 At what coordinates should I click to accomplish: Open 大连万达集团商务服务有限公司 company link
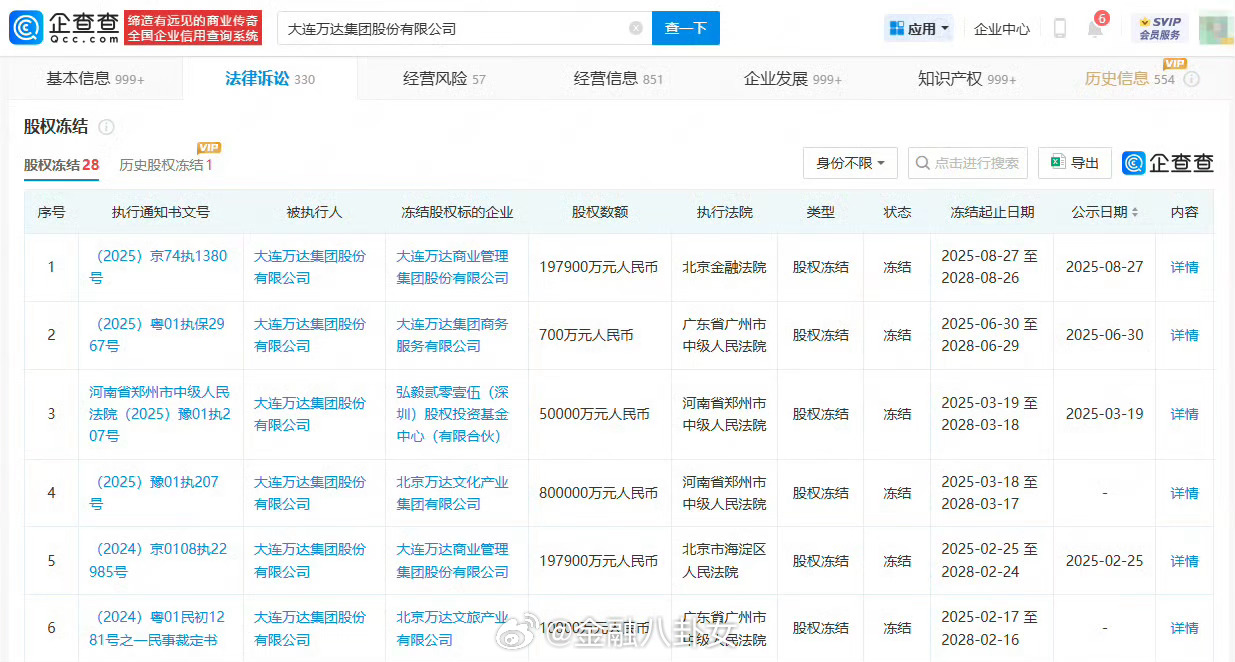click(x=453, y=335)
